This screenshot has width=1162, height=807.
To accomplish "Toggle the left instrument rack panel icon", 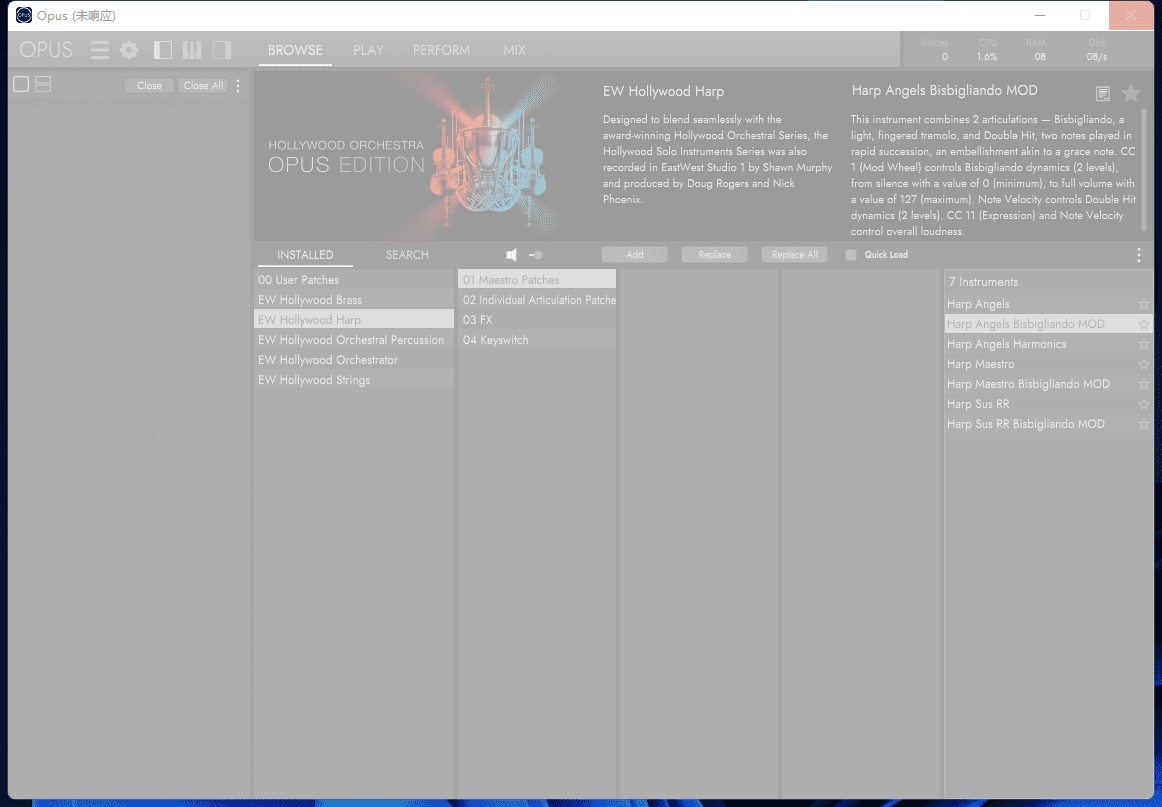I will coord(163,50).
